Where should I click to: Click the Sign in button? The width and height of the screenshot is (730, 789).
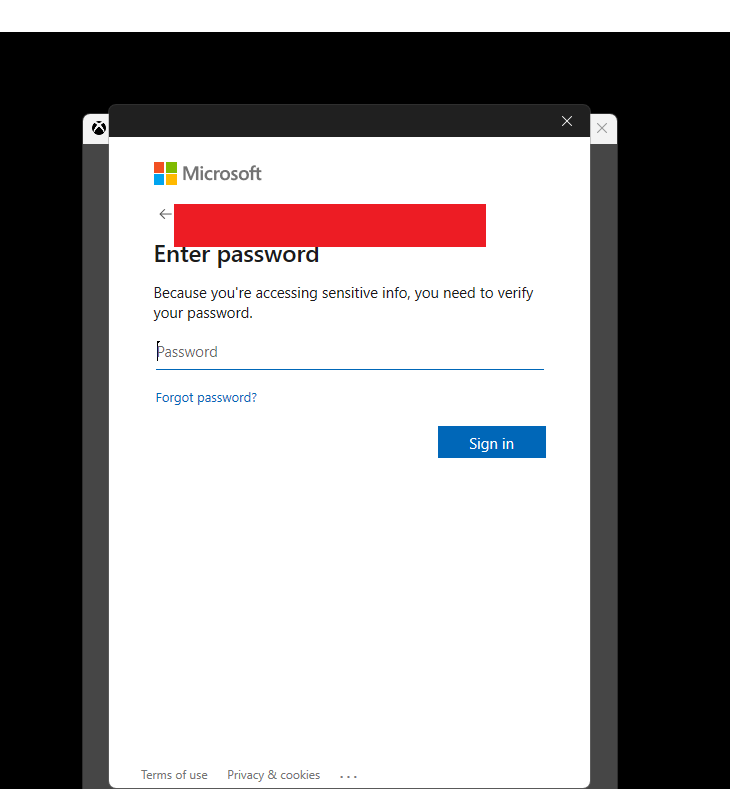click(492, 442)
